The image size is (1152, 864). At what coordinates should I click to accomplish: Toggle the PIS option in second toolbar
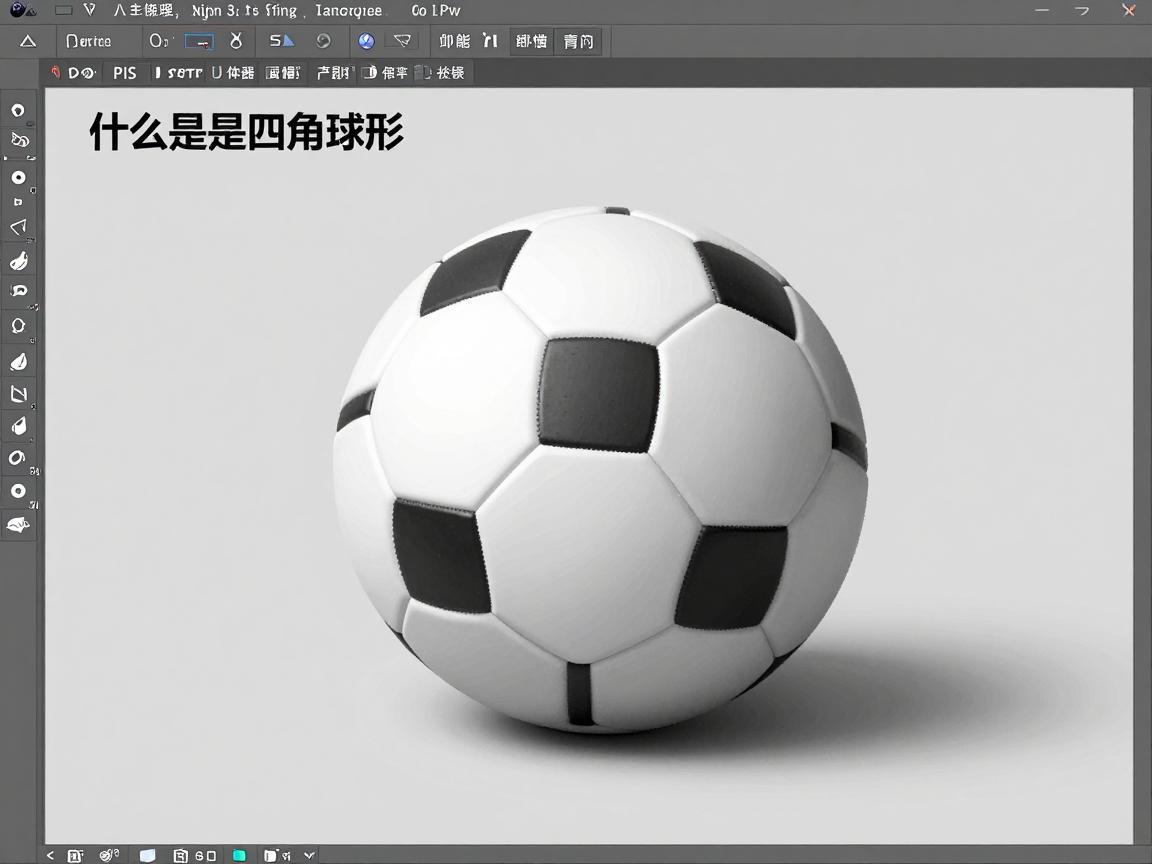125,73
